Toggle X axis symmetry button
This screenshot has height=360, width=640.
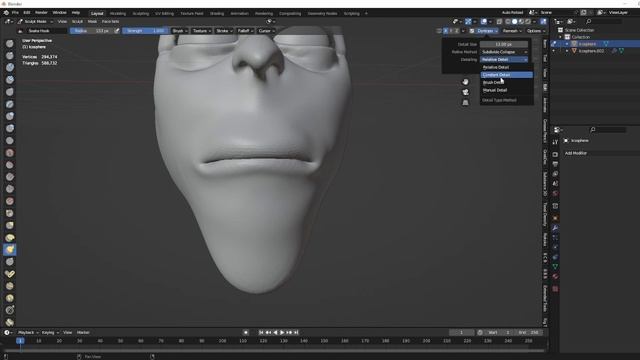pos(445,31)
